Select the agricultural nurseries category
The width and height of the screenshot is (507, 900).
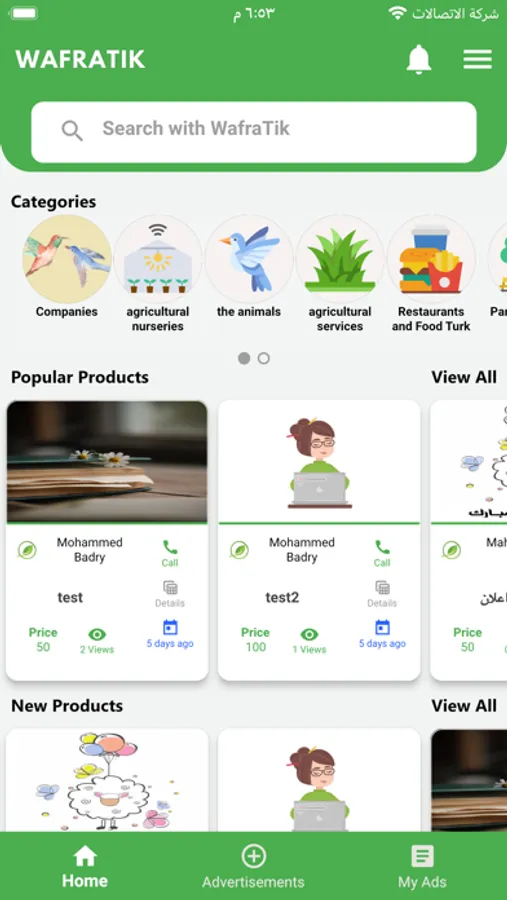tap(157, 259)
